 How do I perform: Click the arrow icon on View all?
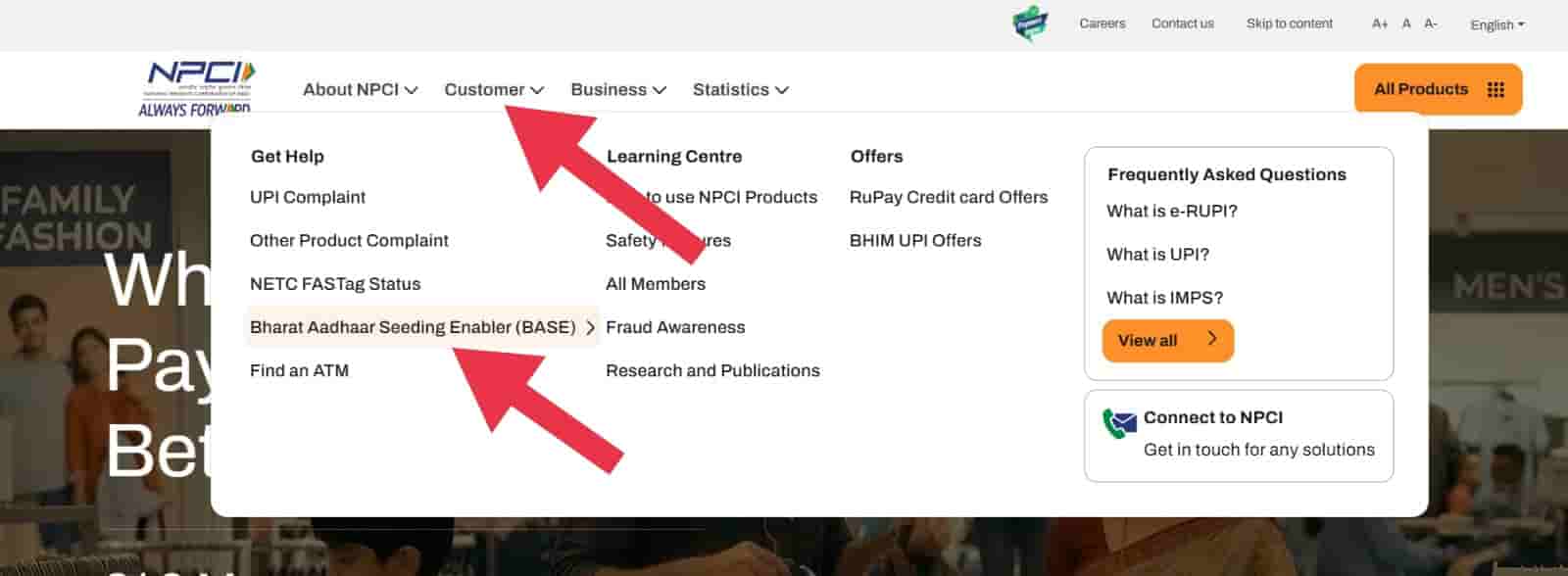(x=1212, y=339)
